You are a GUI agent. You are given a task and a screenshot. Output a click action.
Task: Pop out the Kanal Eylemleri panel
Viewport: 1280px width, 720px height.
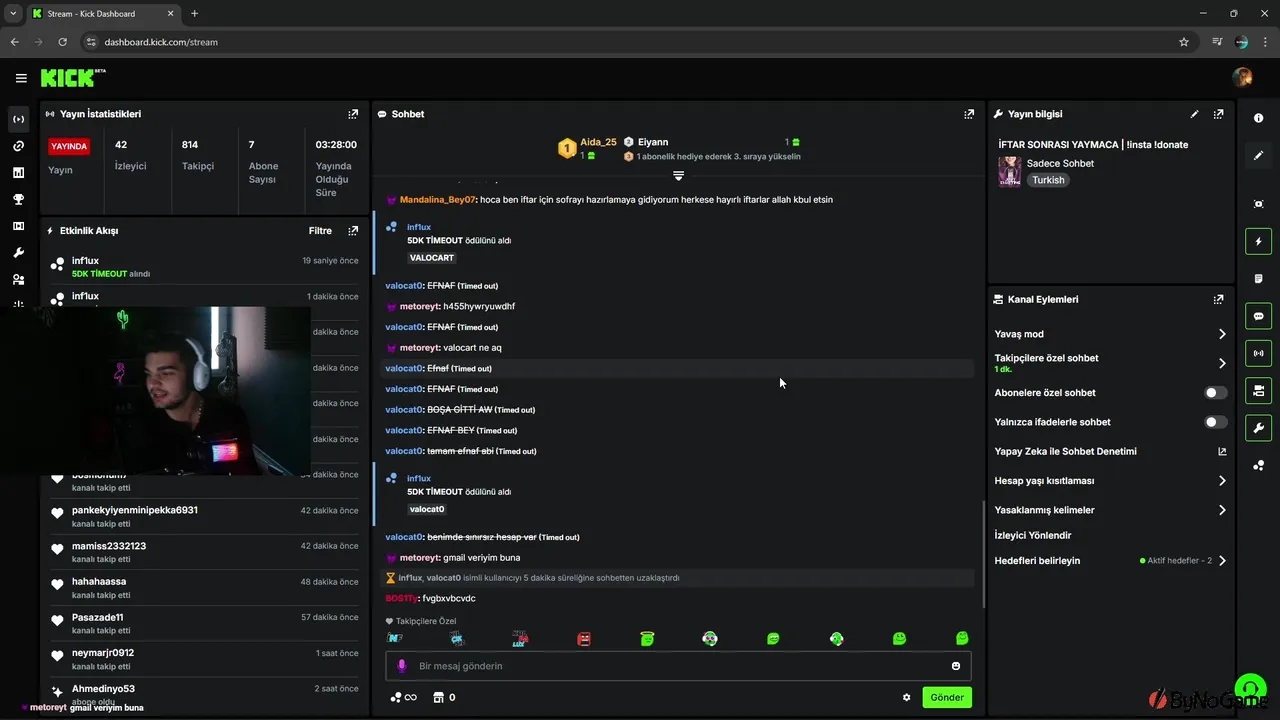[1218, 299]
